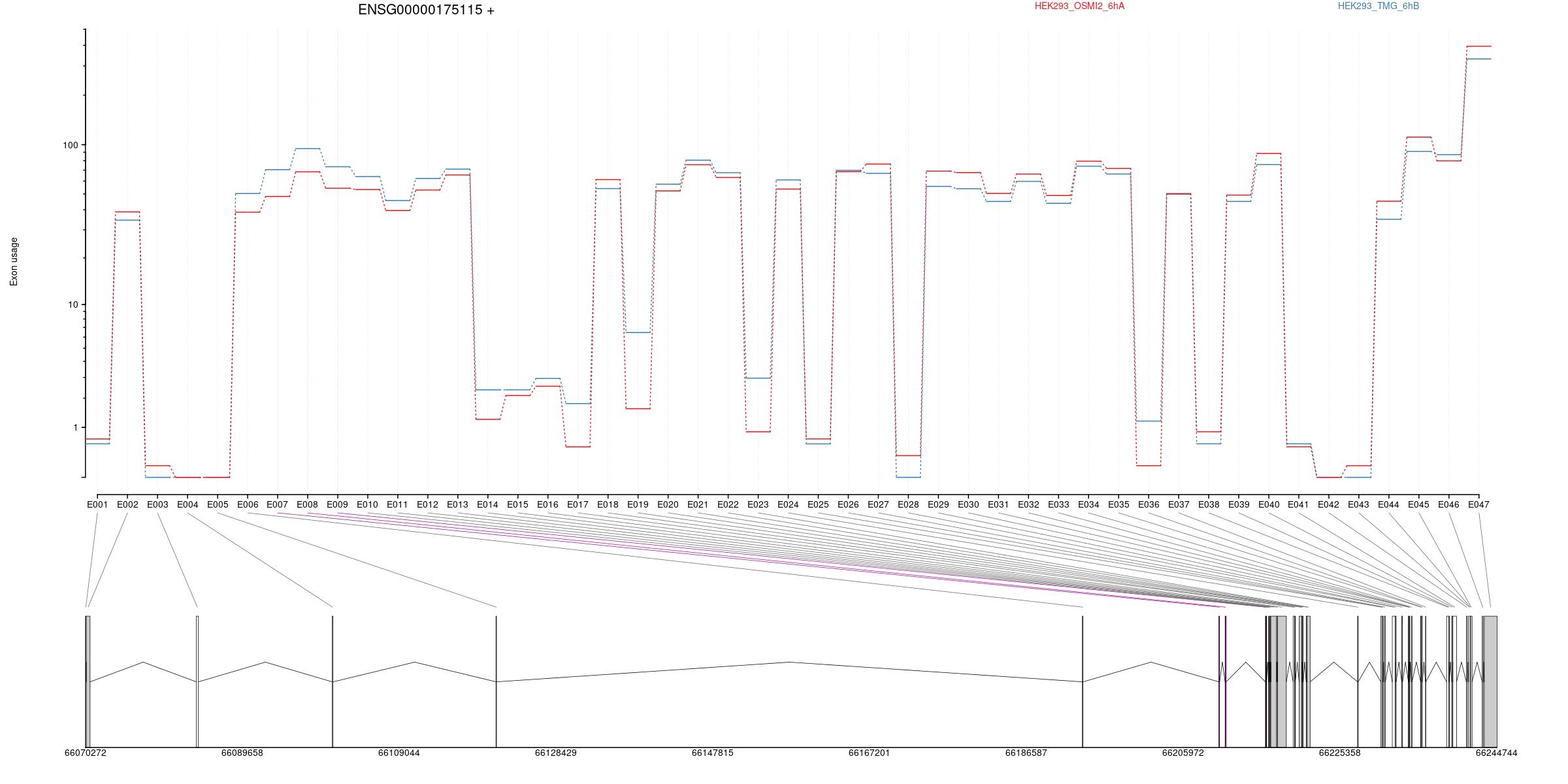
Task: Click exon label E010
Action: click(368, 504)
